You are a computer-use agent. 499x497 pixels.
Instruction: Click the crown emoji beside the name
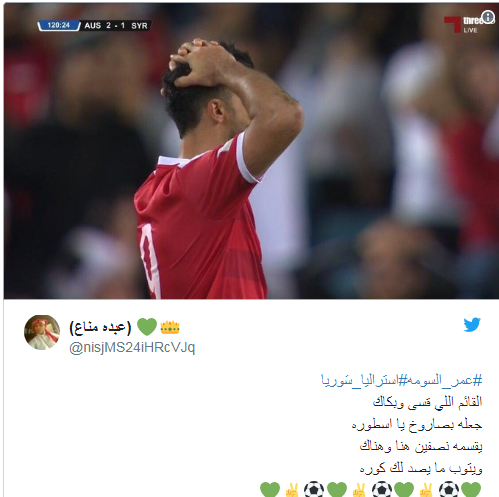(x=170, y=327)
